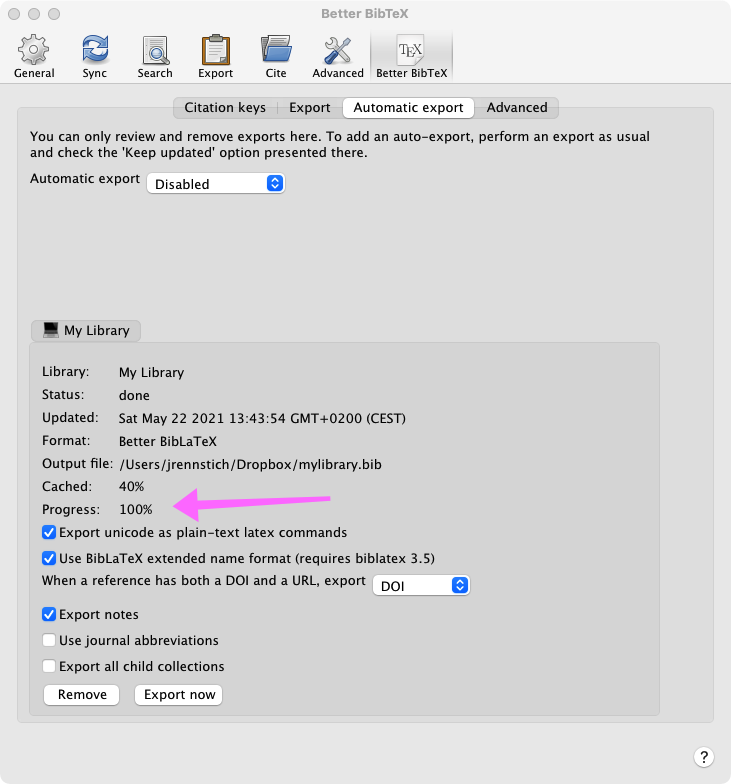Open the Export clipboard preferences pane
The width and height of the screenshot is (731, 784).
[x=216, y=56]
